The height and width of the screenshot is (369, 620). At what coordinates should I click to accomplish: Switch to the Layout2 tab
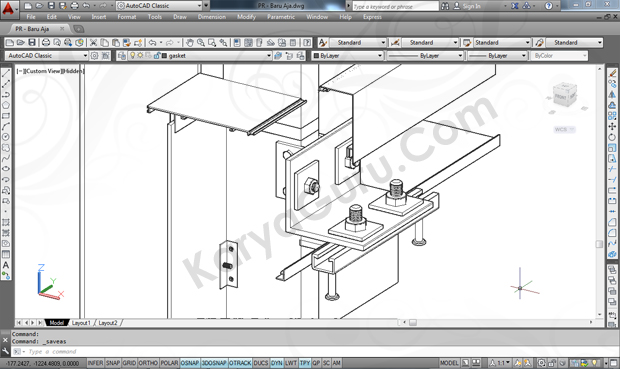[x=108, y=323]
